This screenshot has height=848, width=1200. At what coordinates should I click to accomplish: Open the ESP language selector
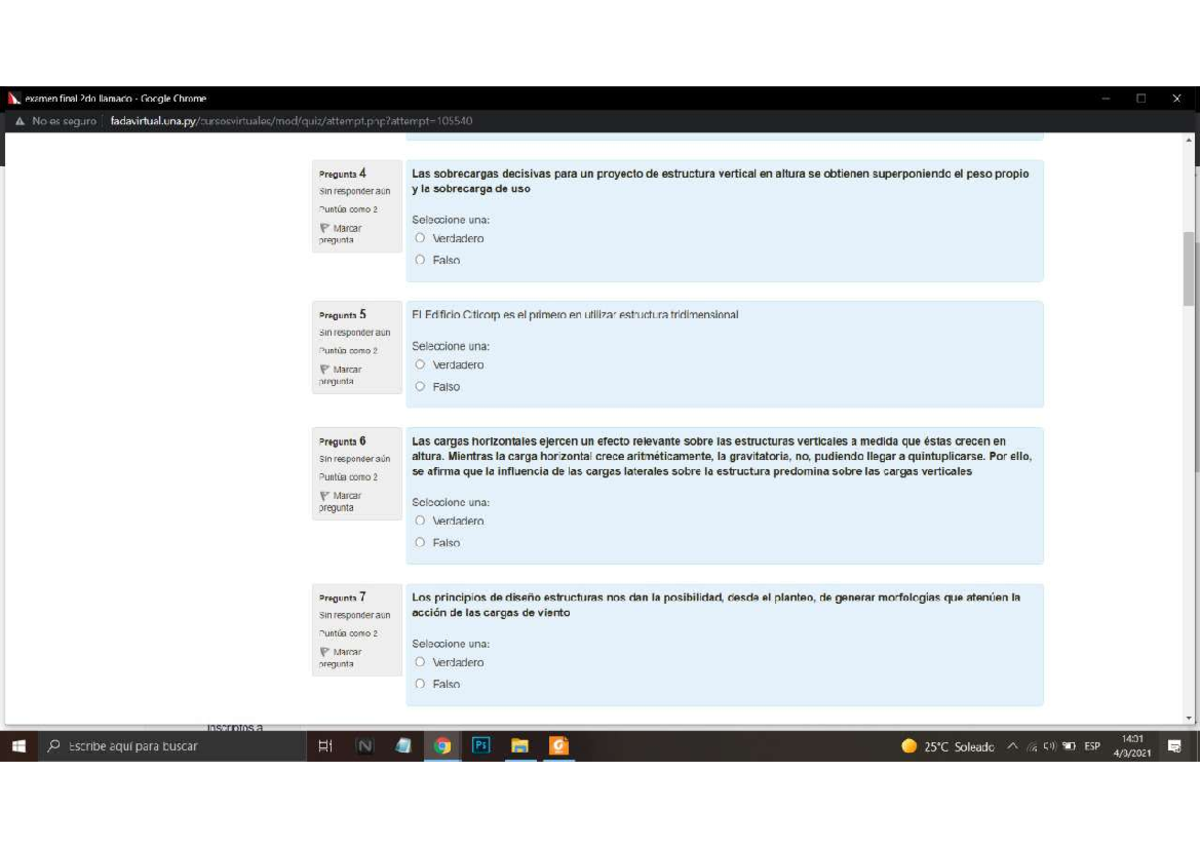pos(1091,745)
